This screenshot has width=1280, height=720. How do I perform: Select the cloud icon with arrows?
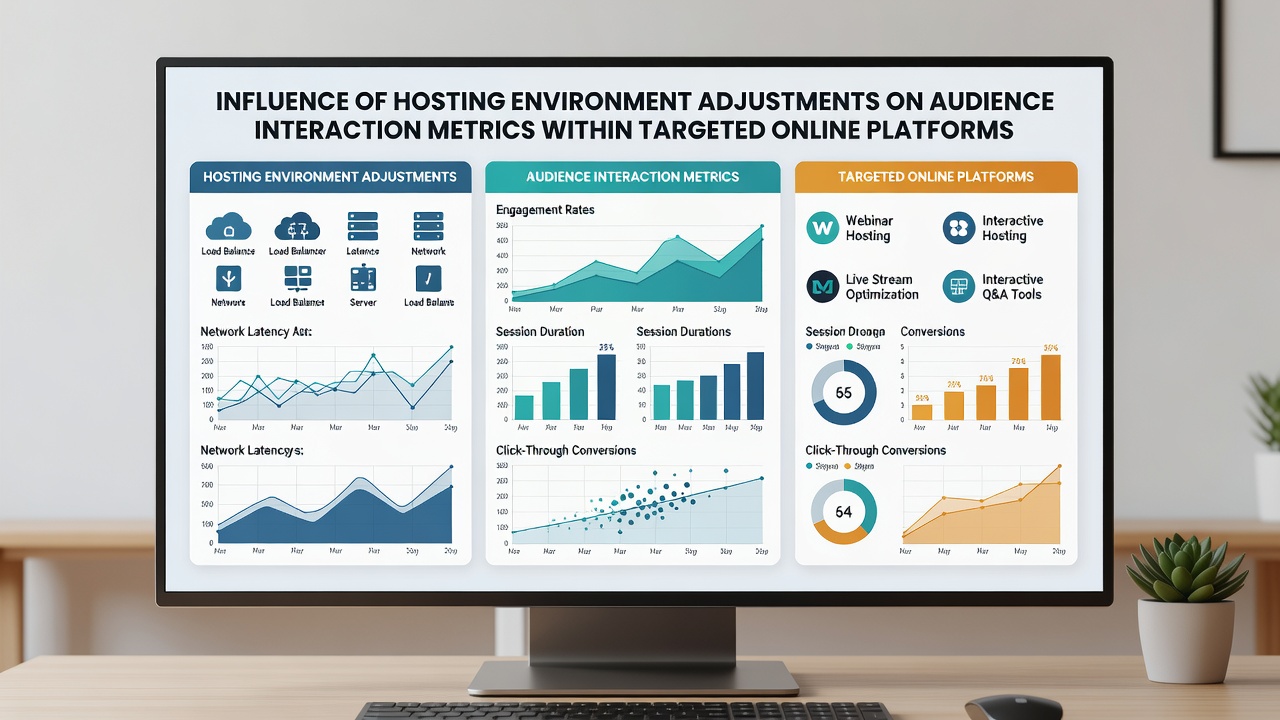point(297,226)
